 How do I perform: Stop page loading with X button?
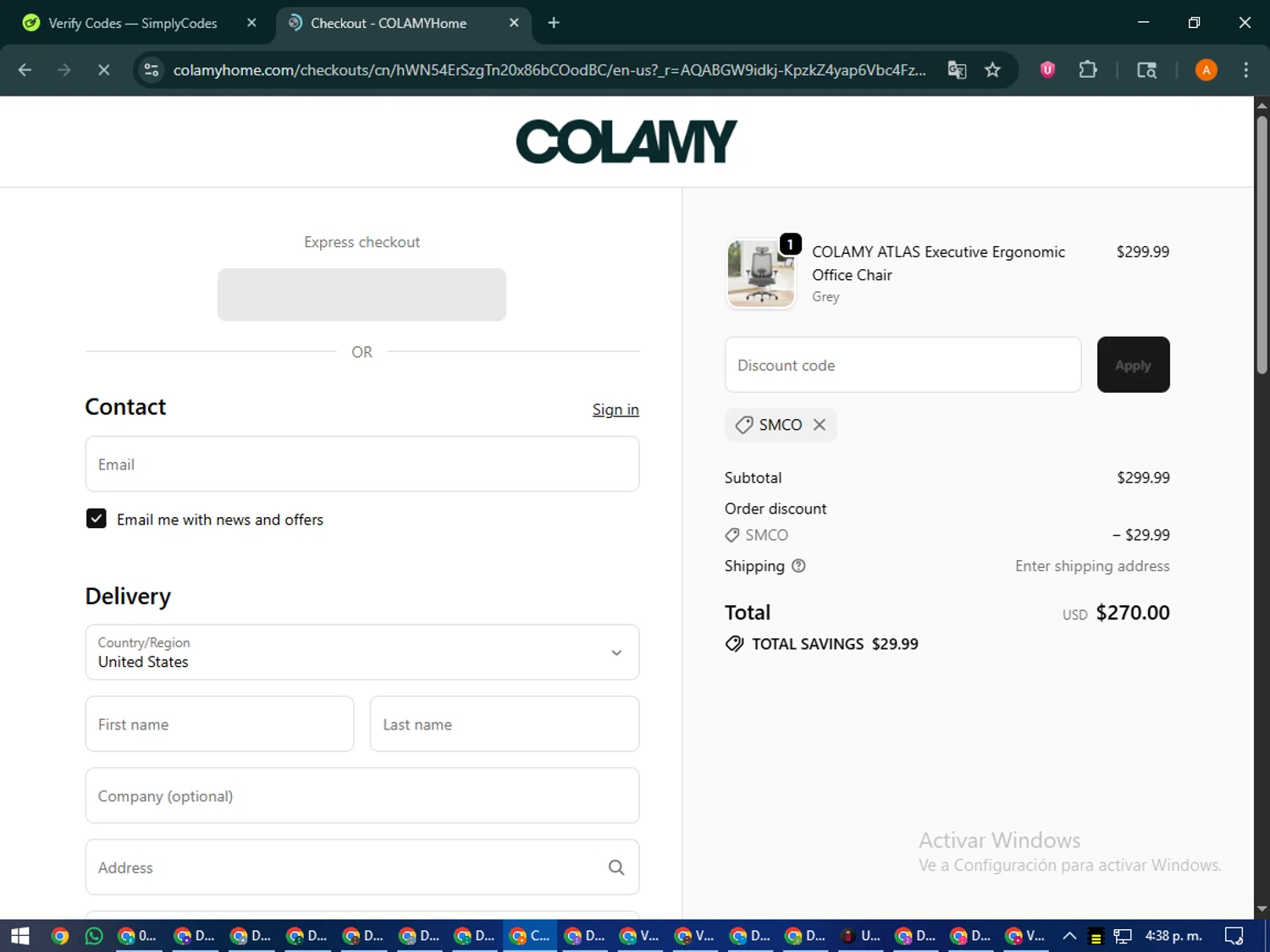click(103, 70)
